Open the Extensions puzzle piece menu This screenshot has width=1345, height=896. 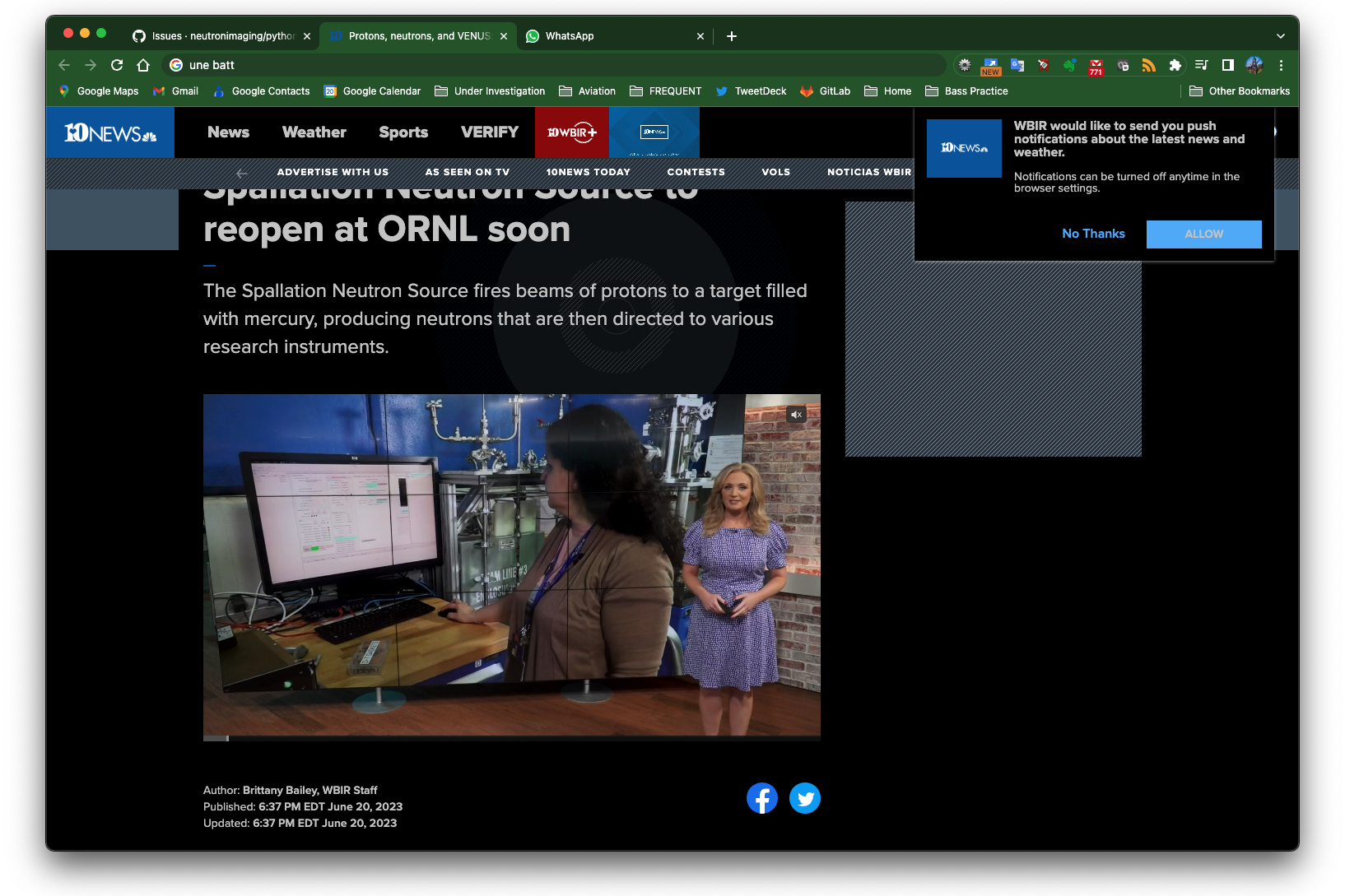[x=1175, y=65]
